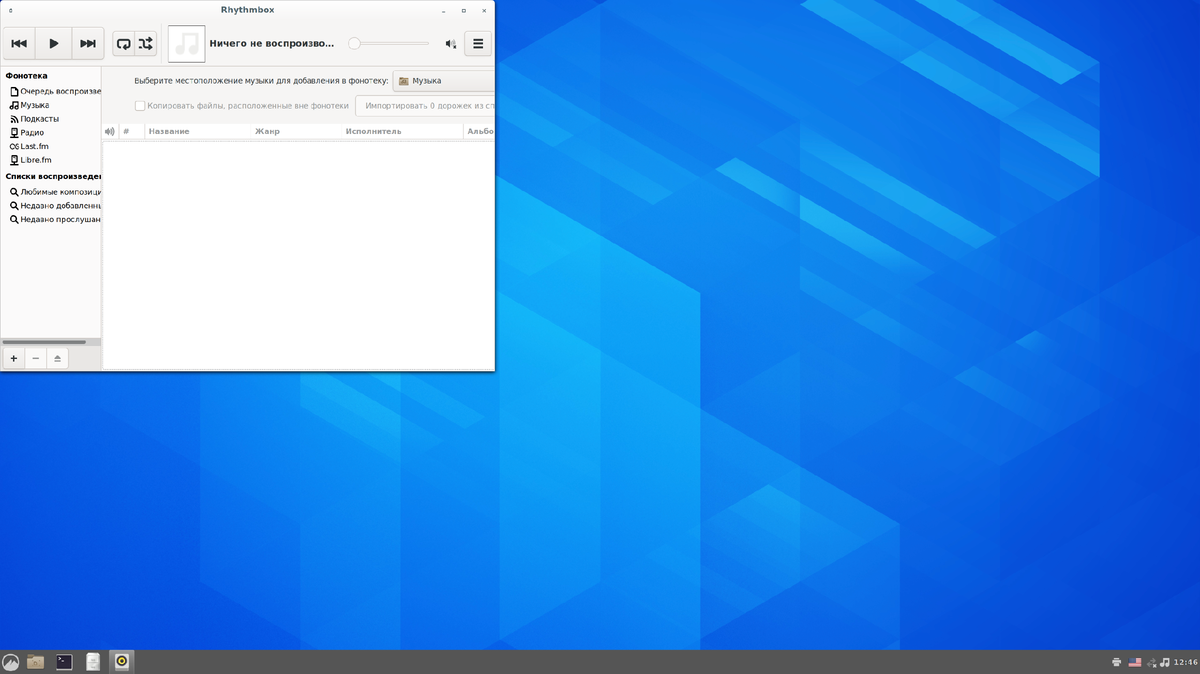
Task: Click the eject device button
Action: tap(58, 358)
